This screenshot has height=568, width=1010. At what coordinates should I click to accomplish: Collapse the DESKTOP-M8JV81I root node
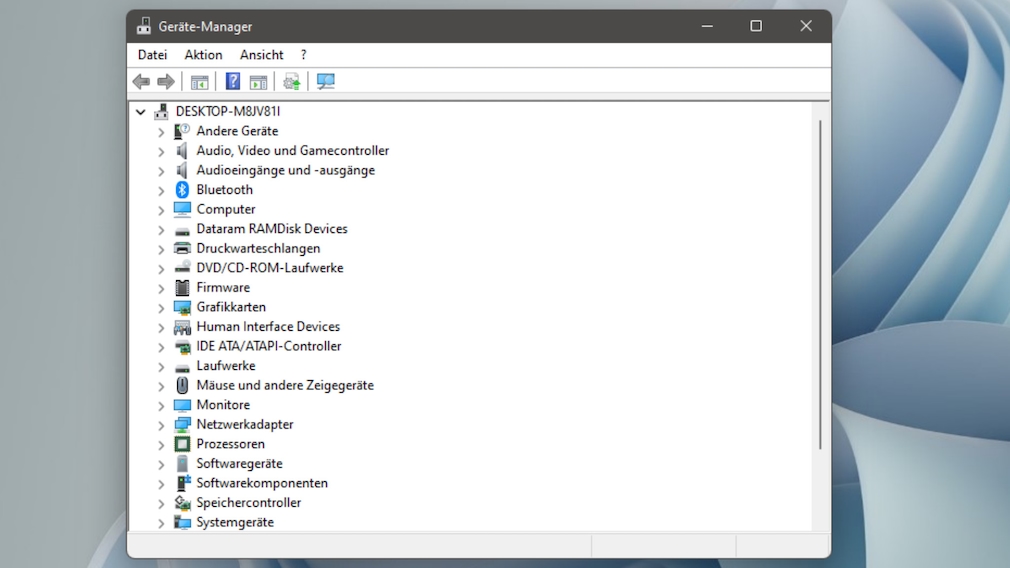click(141, 112)
